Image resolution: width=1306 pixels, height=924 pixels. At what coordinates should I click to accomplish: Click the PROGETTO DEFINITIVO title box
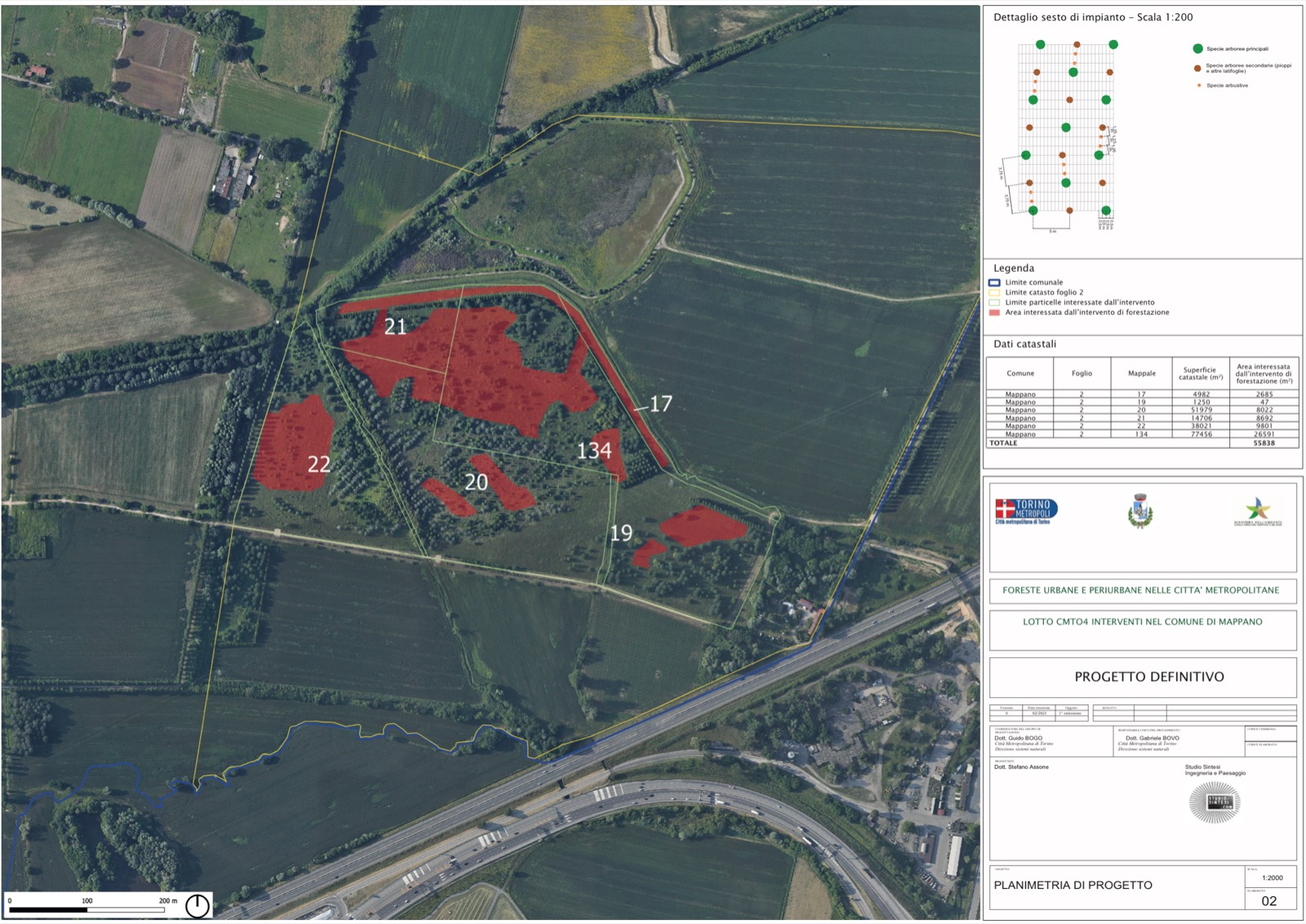point(1148,677)
